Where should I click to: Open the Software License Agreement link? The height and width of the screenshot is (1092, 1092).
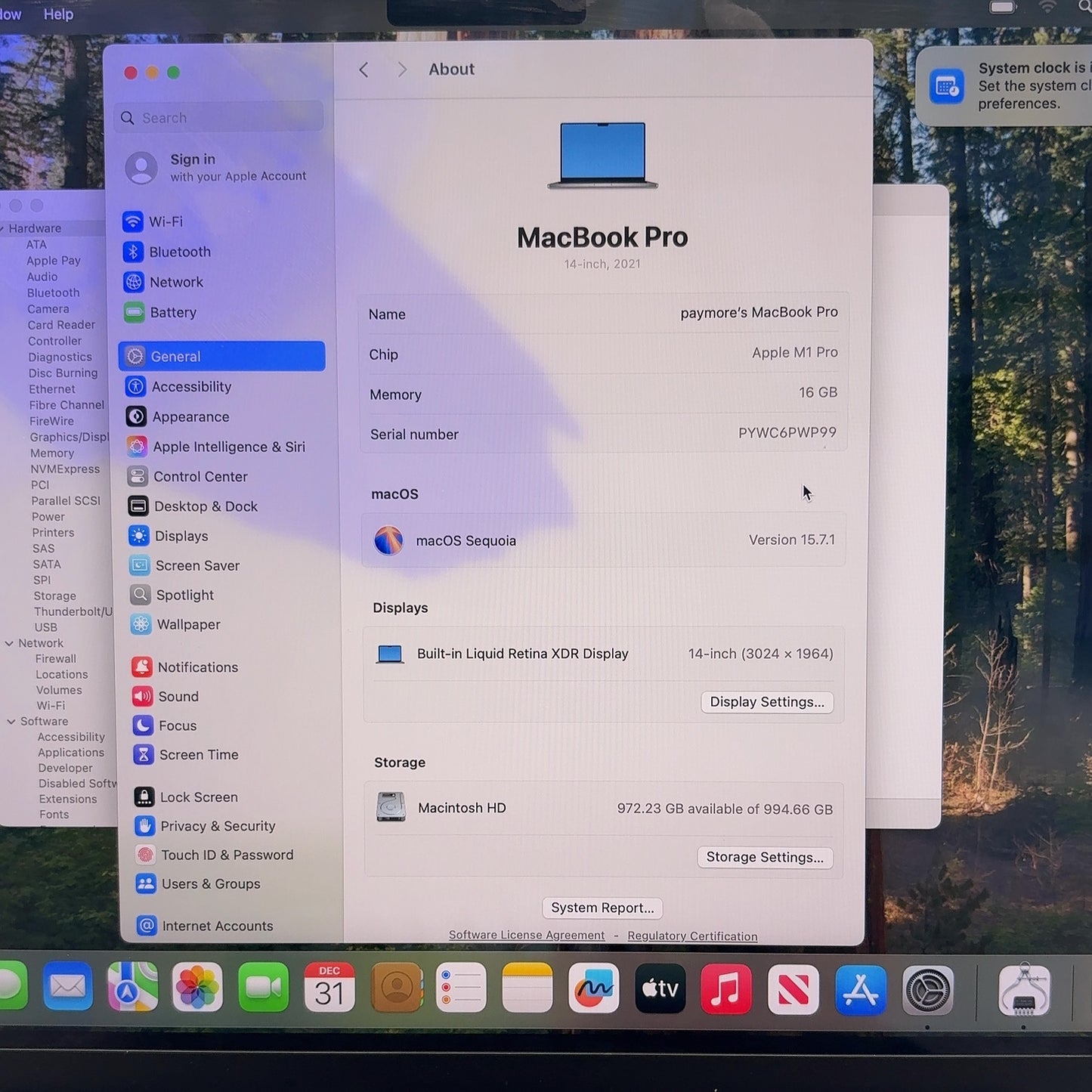(527, 935)
